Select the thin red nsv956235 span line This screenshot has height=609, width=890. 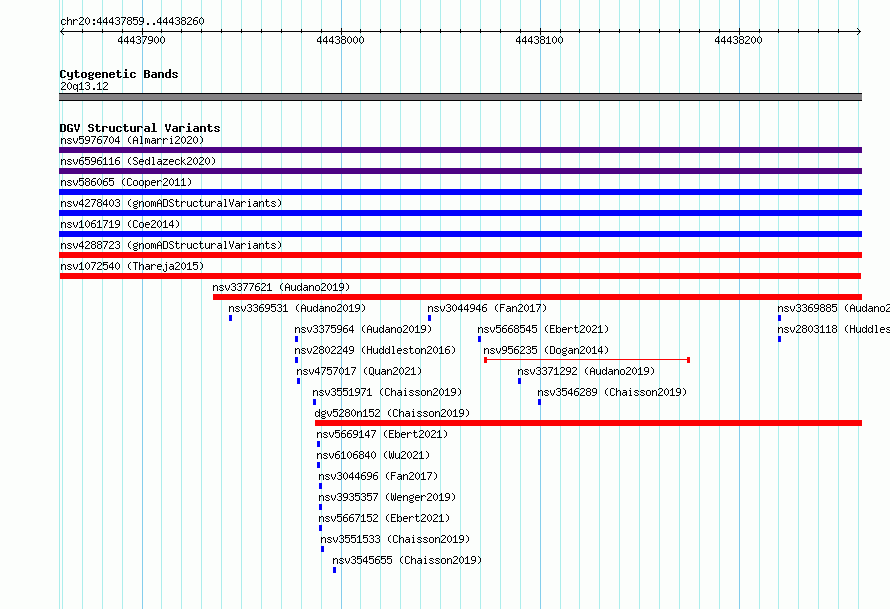tap(587, 360)
